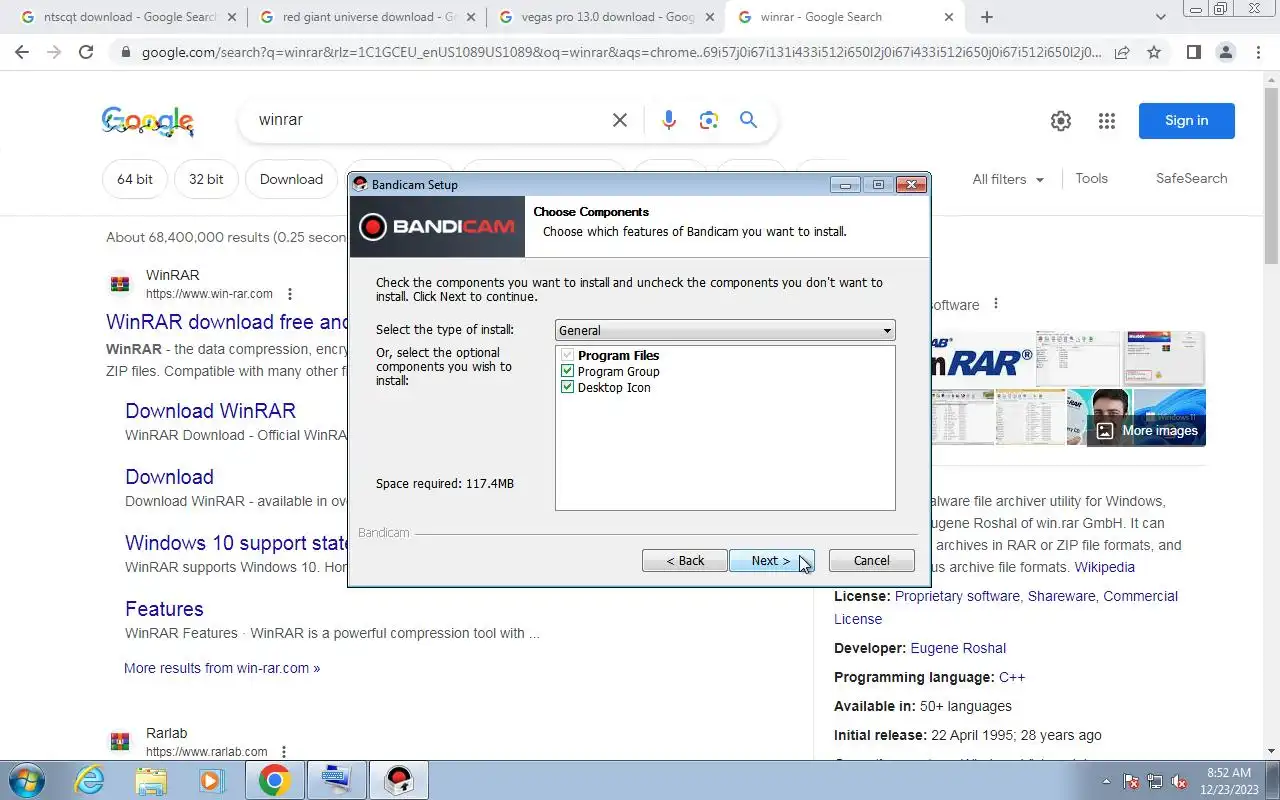
Task: Click the blue search magnifier icon
Action: pyautogui.click(x=748, y=120)
